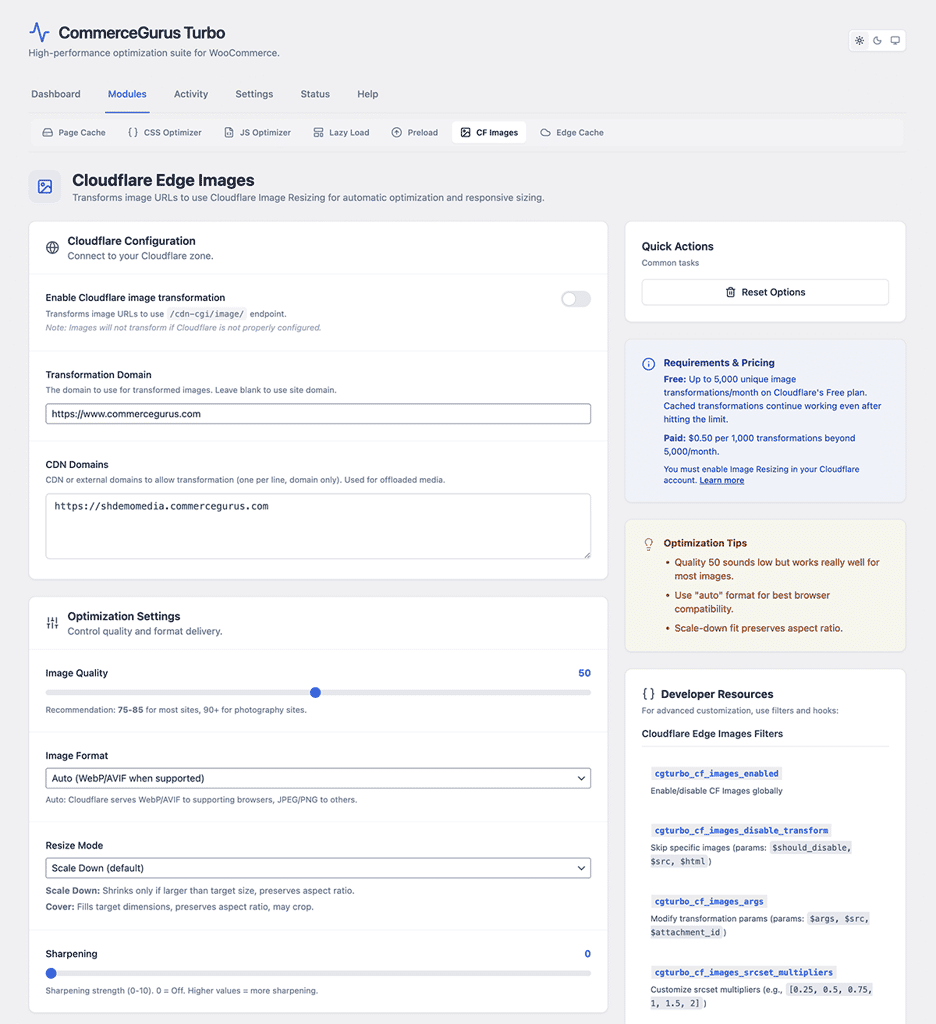Click the Preload arrow-circle icon
Screen dimensions: 936x1024
396,133
